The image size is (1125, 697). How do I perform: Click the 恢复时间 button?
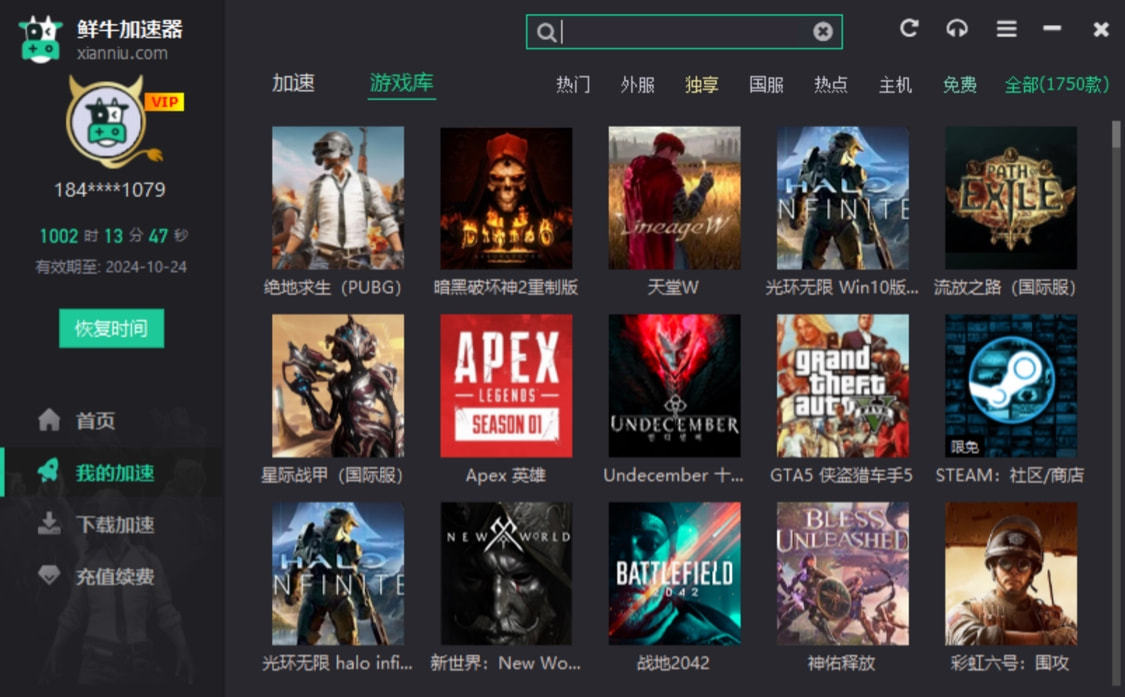(x=111, y=329)
